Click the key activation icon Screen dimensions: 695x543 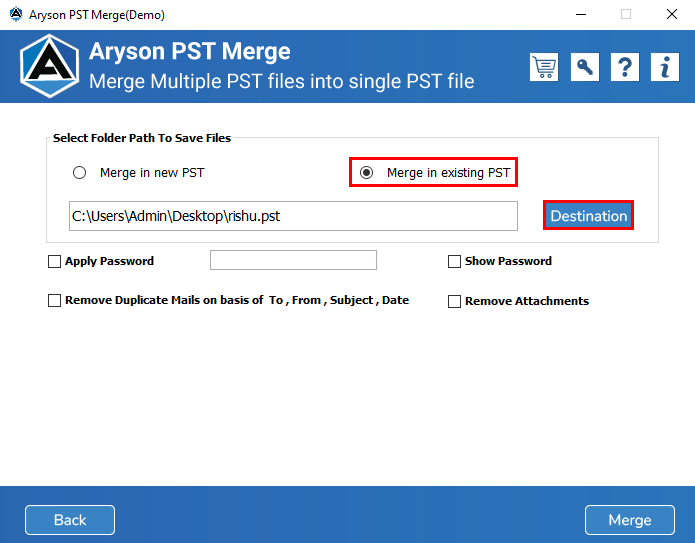pos(585,67)
